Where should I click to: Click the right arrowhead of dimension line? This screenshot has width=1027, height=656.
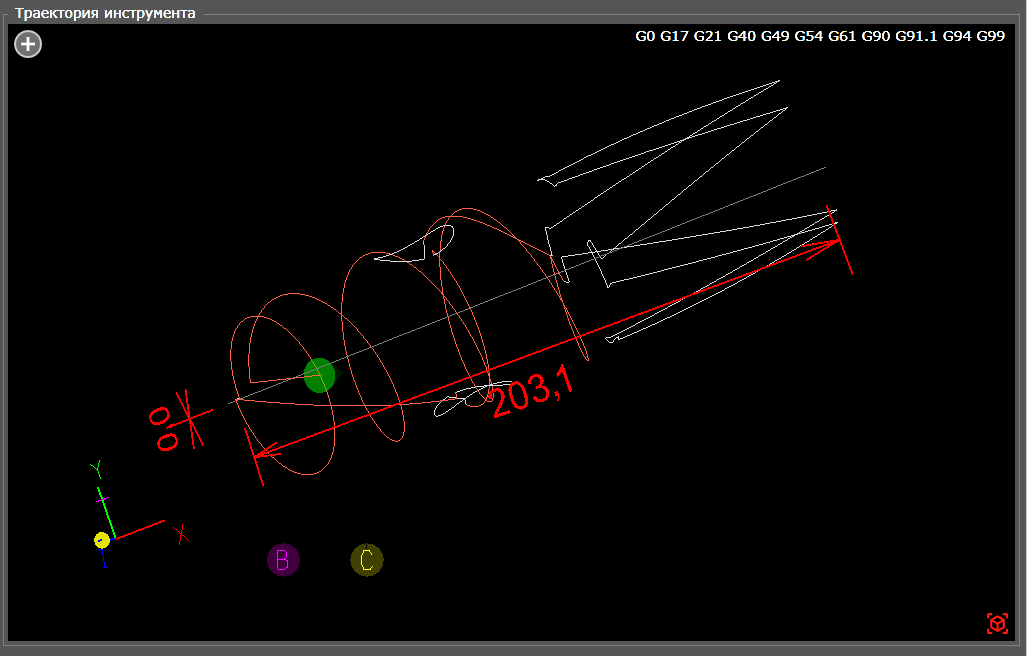[825, 245]
